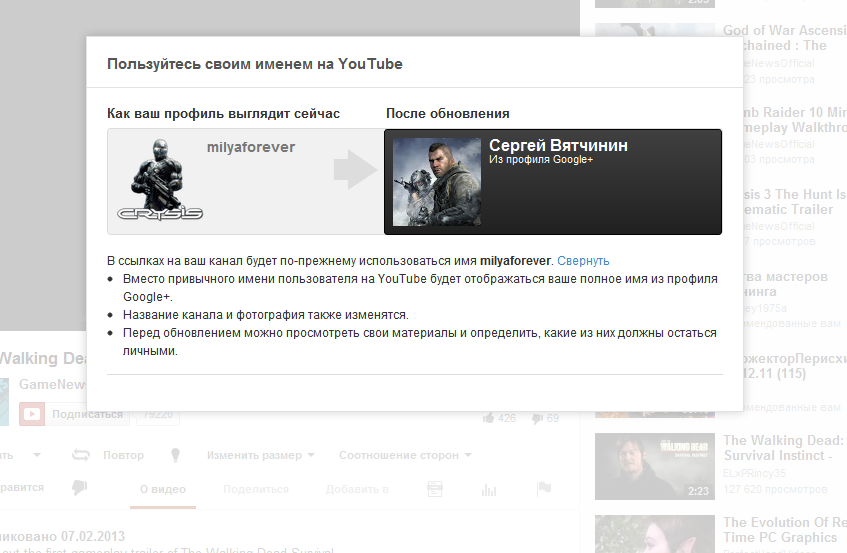
Task: Switch to the Добавить в tab
Action: click(x=357, y=490)
